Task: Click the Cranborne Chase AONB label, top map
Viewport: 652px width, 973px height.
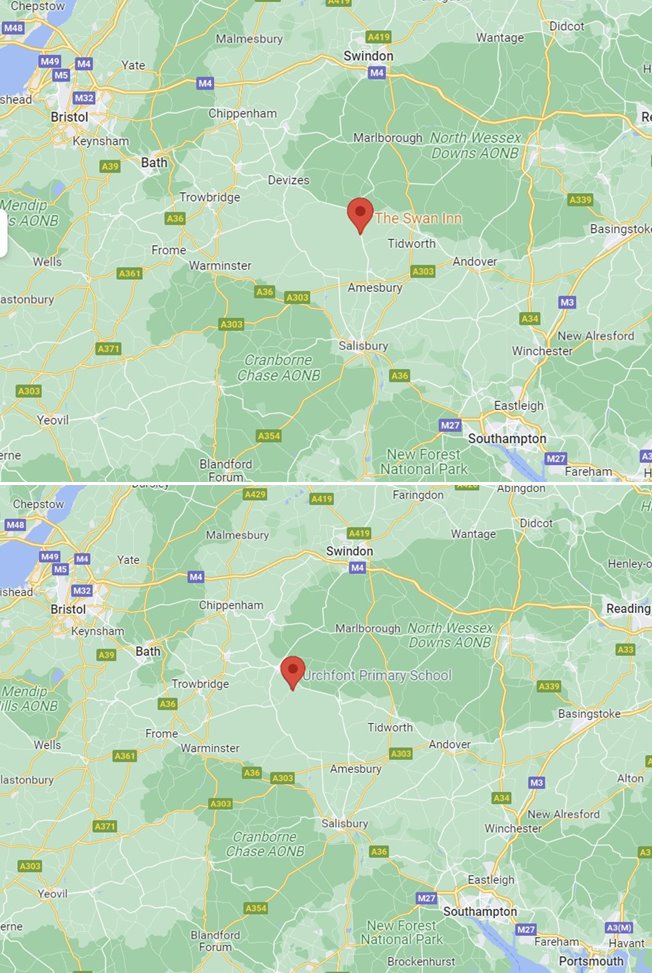Action: tap(279, 367)
